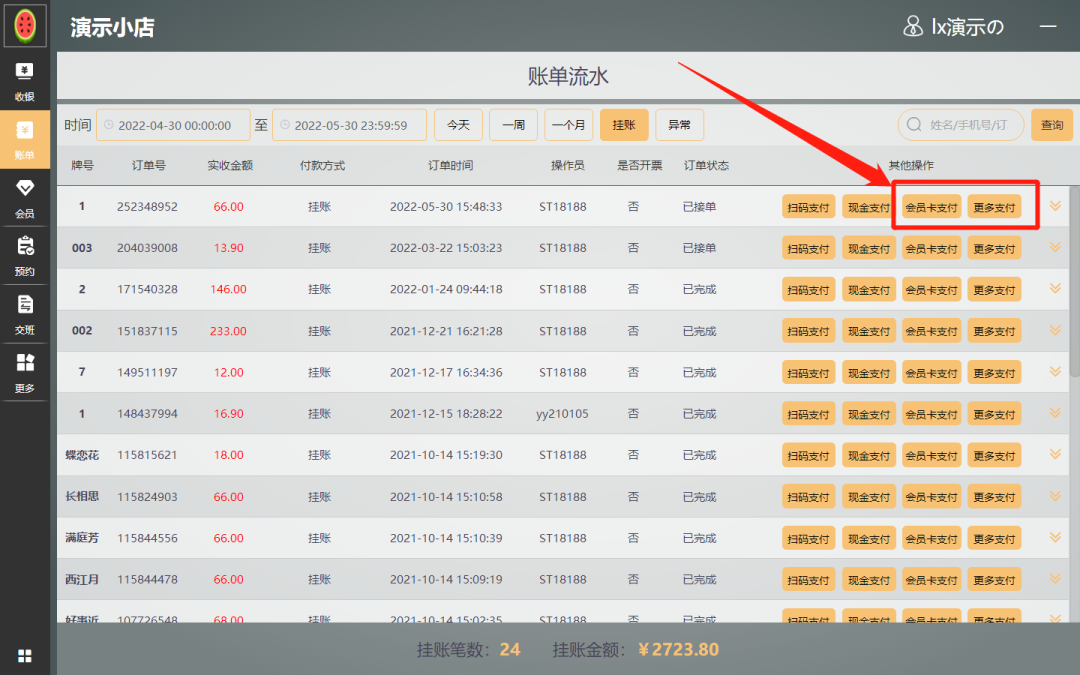
Task: Filter bills by 一周 one week
Action: pyautogui.click(x=513, y=125)
